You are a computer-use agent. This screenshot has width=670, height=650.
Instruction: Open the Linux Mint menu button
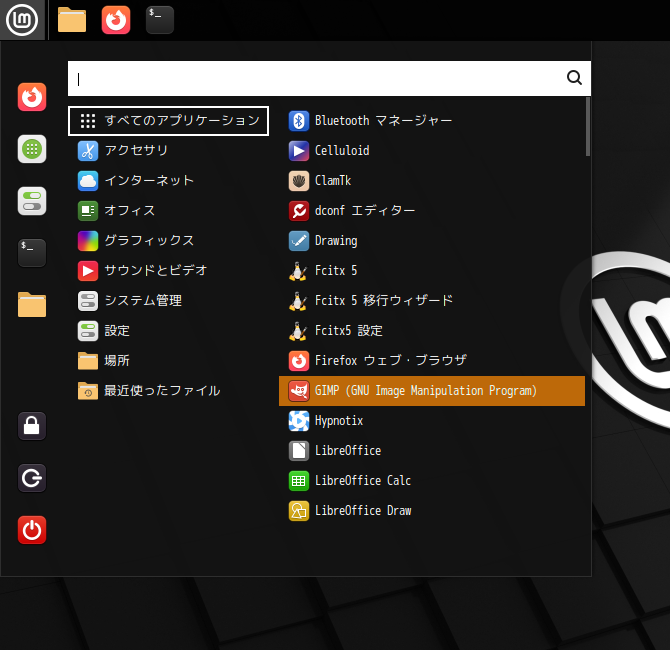pyautogui.click(x=22, y=20)
